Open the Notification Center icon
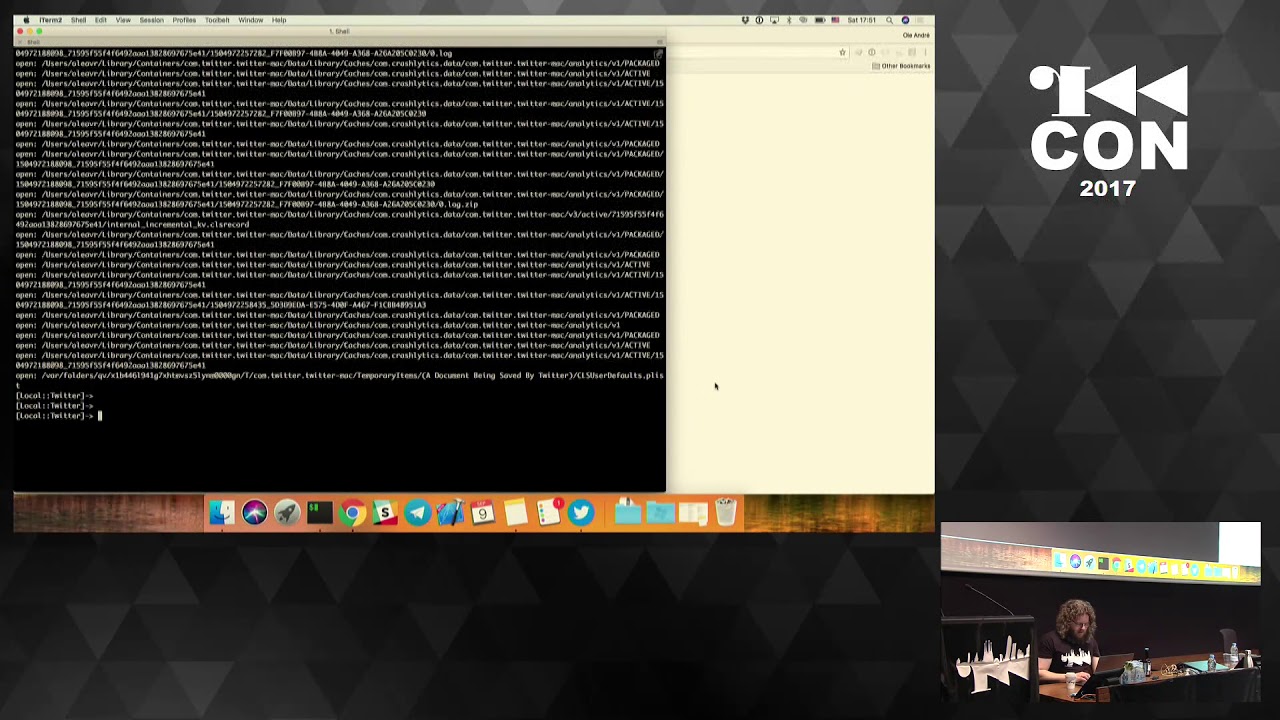 point(922,20)
